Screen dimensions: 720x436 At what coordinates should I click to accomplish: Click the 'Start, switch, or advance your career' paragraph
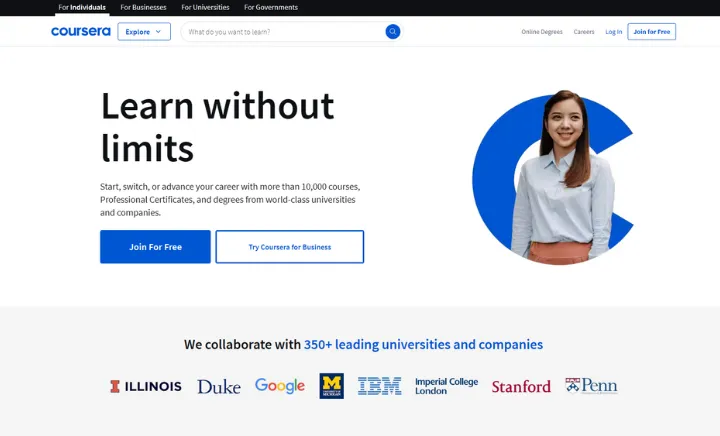tap(230, 200)
